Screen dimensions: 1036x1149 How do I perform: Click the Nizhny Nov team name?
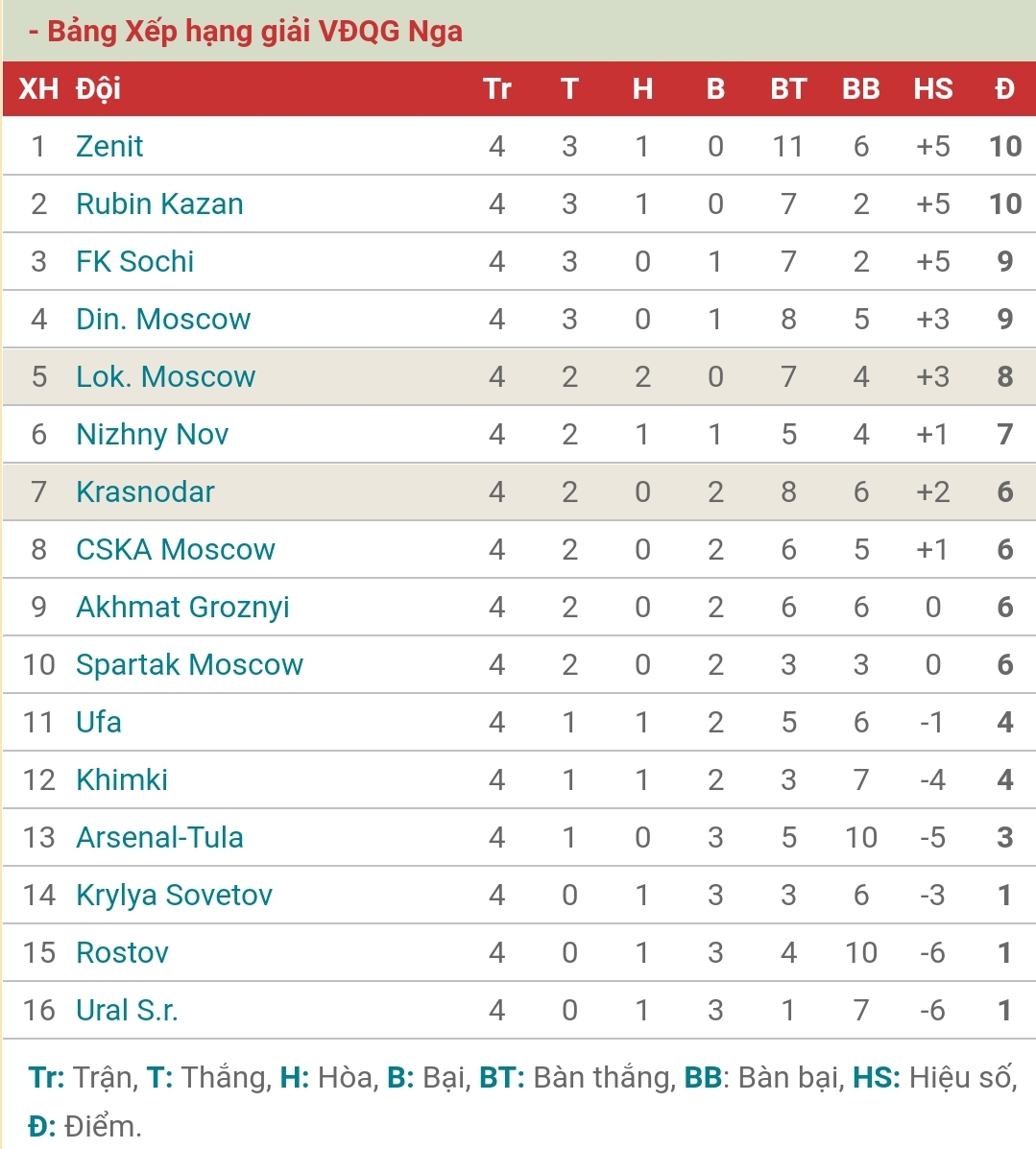(152, 434)
